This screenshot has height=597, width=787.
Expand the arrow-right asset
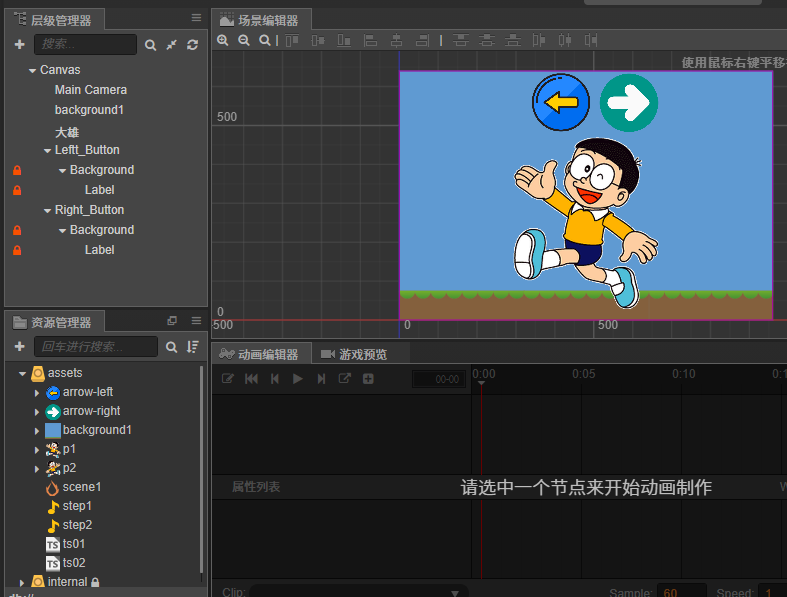click(37, 412)
